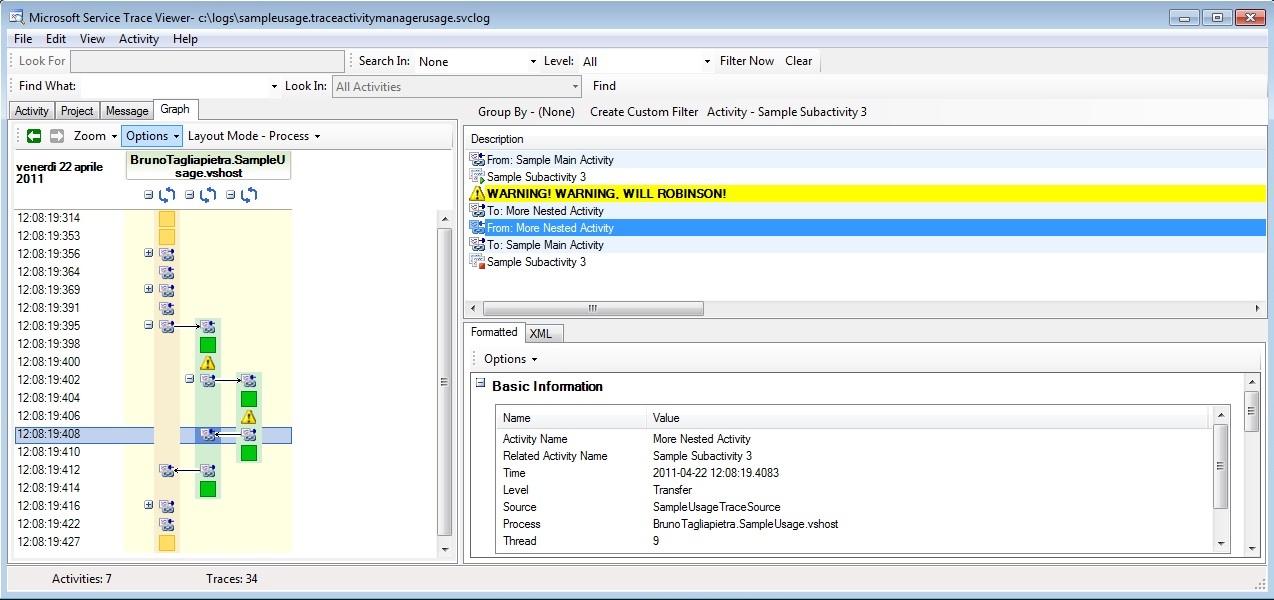Viewport: 1274px width, 600px height.
Task: Click the green trace block at 12:08:19:410
Action: pyautogui.click(x=249, y=453)
